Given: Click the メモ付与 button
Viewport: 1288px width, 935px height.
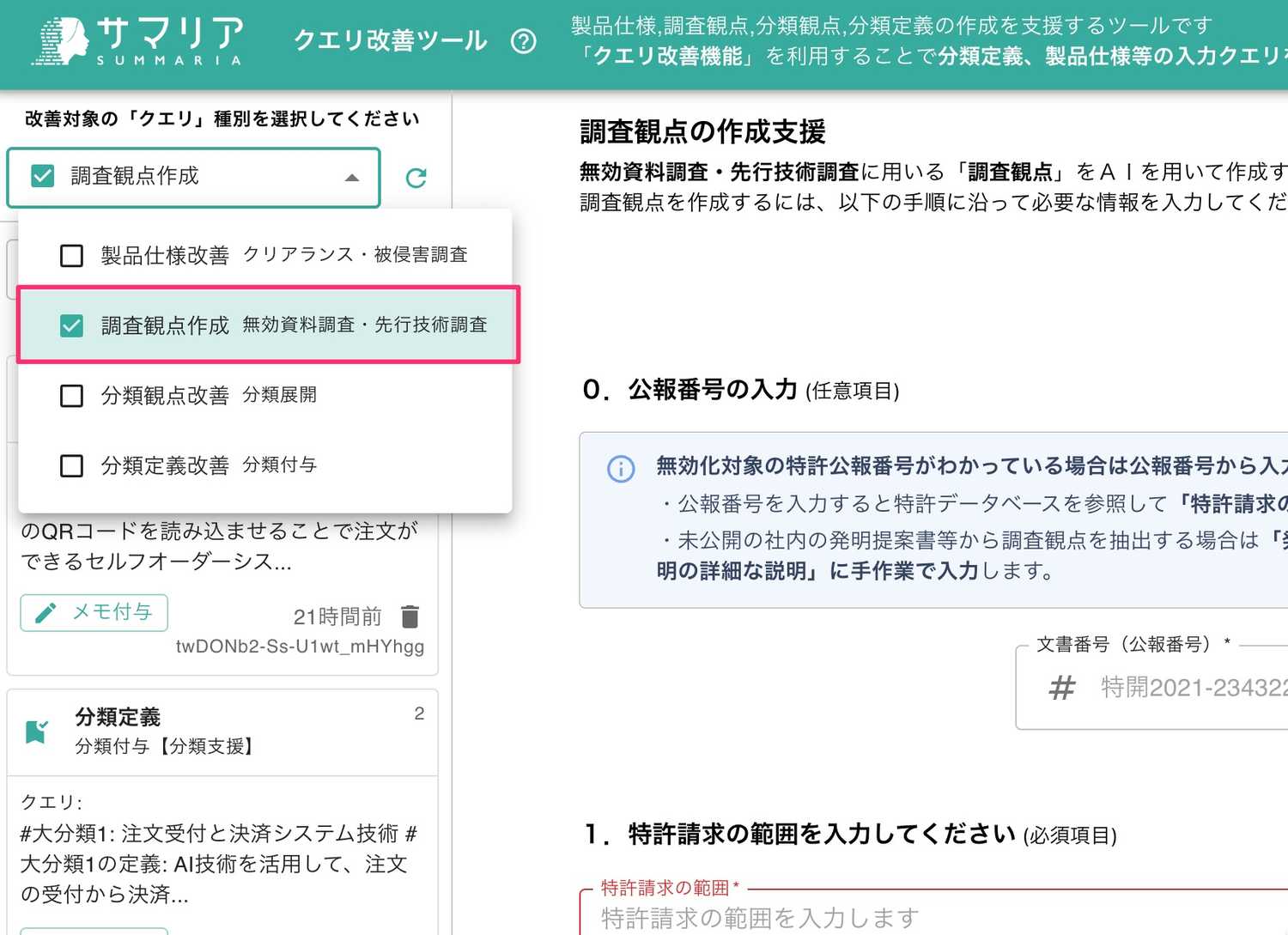Looking at the screenshot, I should point(94,612).
